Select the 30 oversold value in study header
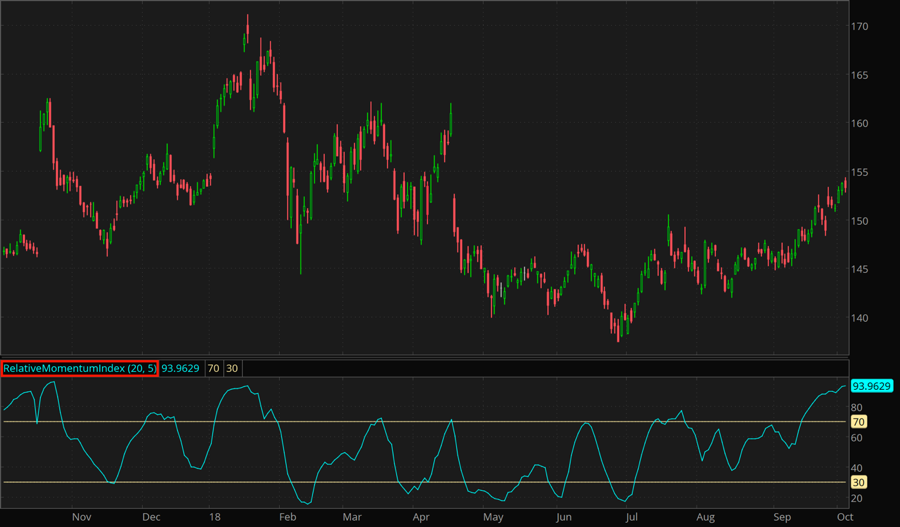 click(231, 368)
